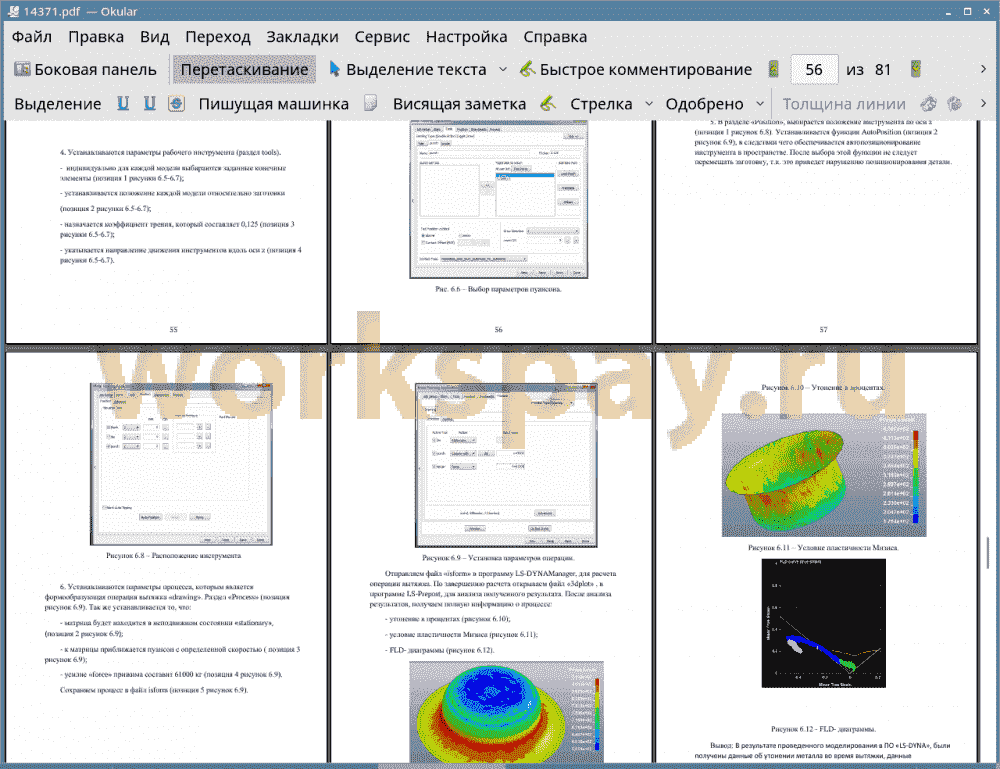Click page number 55 at page bottom
The height and width of the screenshot is (769, 1000).
pyautogui.click(x=173, y=330)
